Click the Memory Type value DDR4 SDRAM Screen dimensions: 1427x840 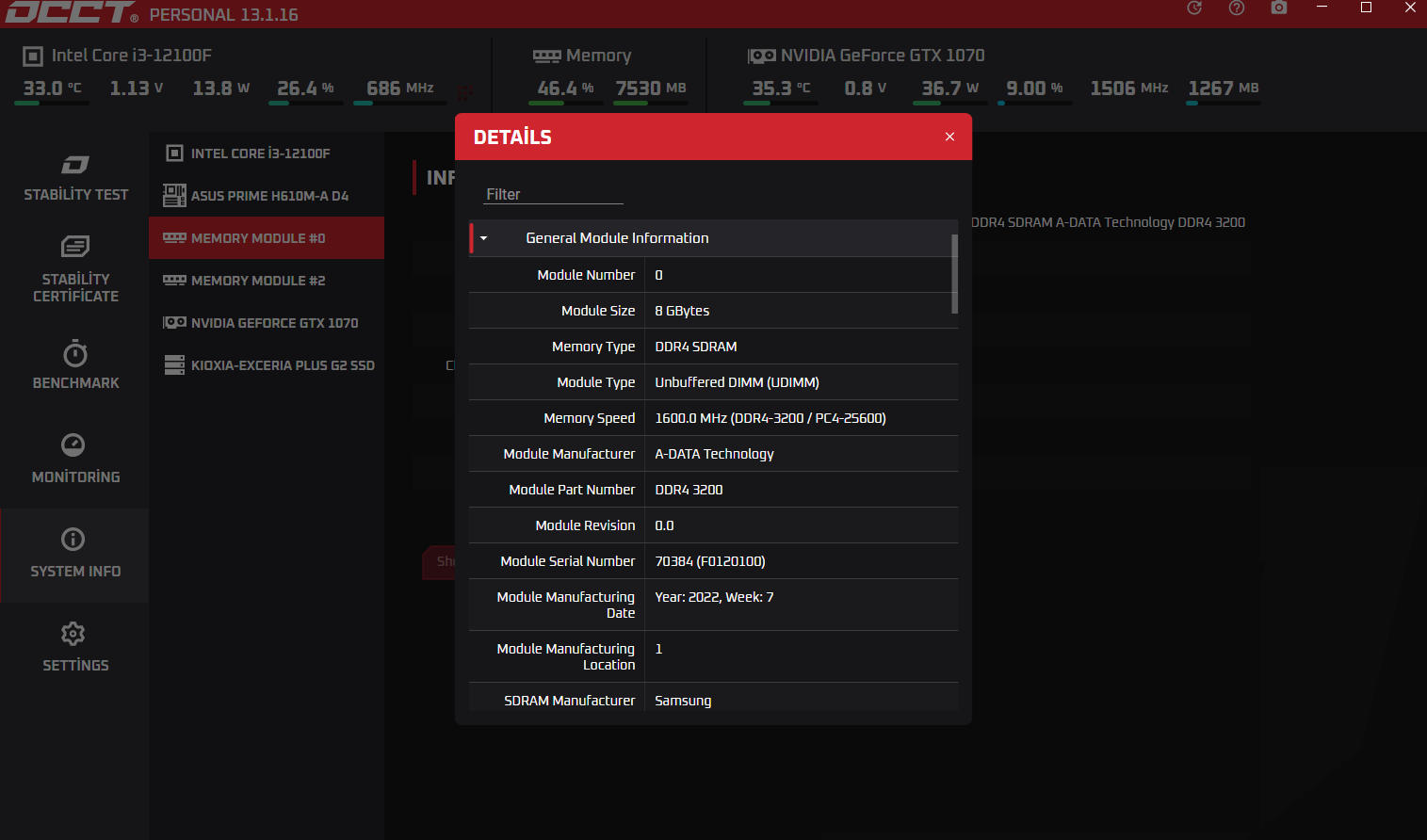tap(696, 347)
